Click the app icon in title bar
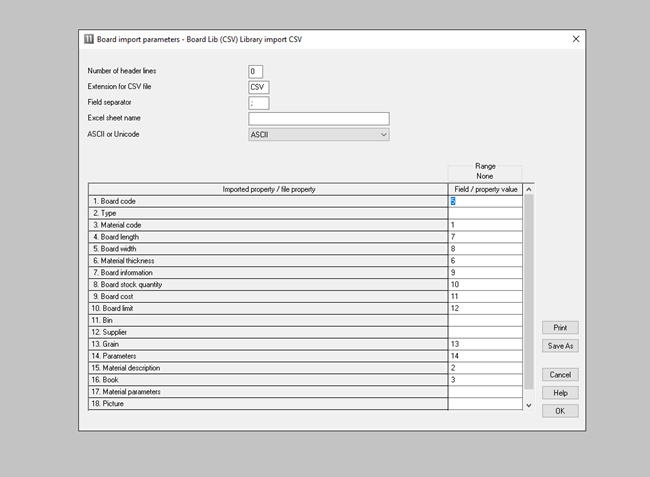650x477 pixels. point(88,38)
